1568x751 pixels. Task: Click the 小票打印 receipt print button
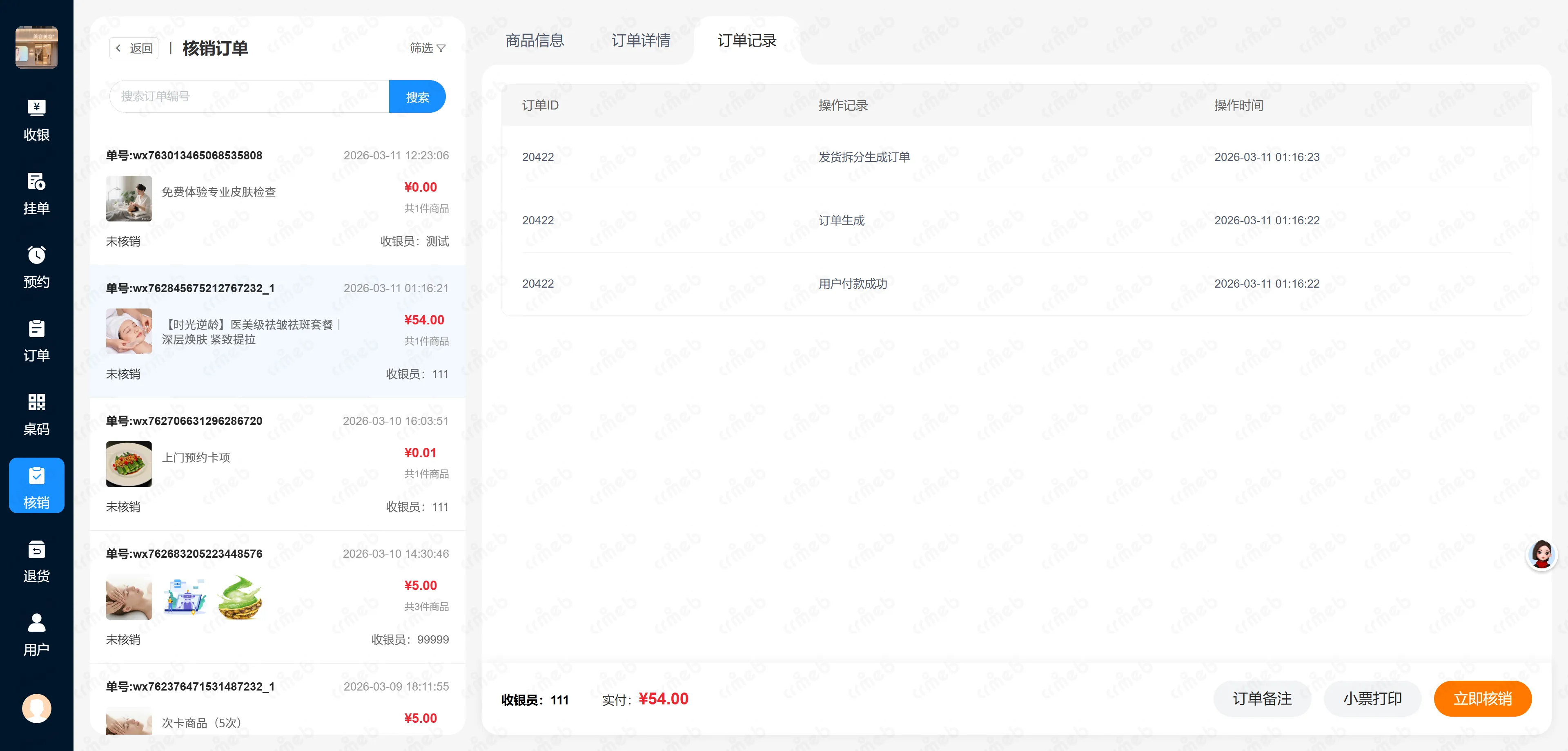pyautogui.click(x=1372, y=699)
